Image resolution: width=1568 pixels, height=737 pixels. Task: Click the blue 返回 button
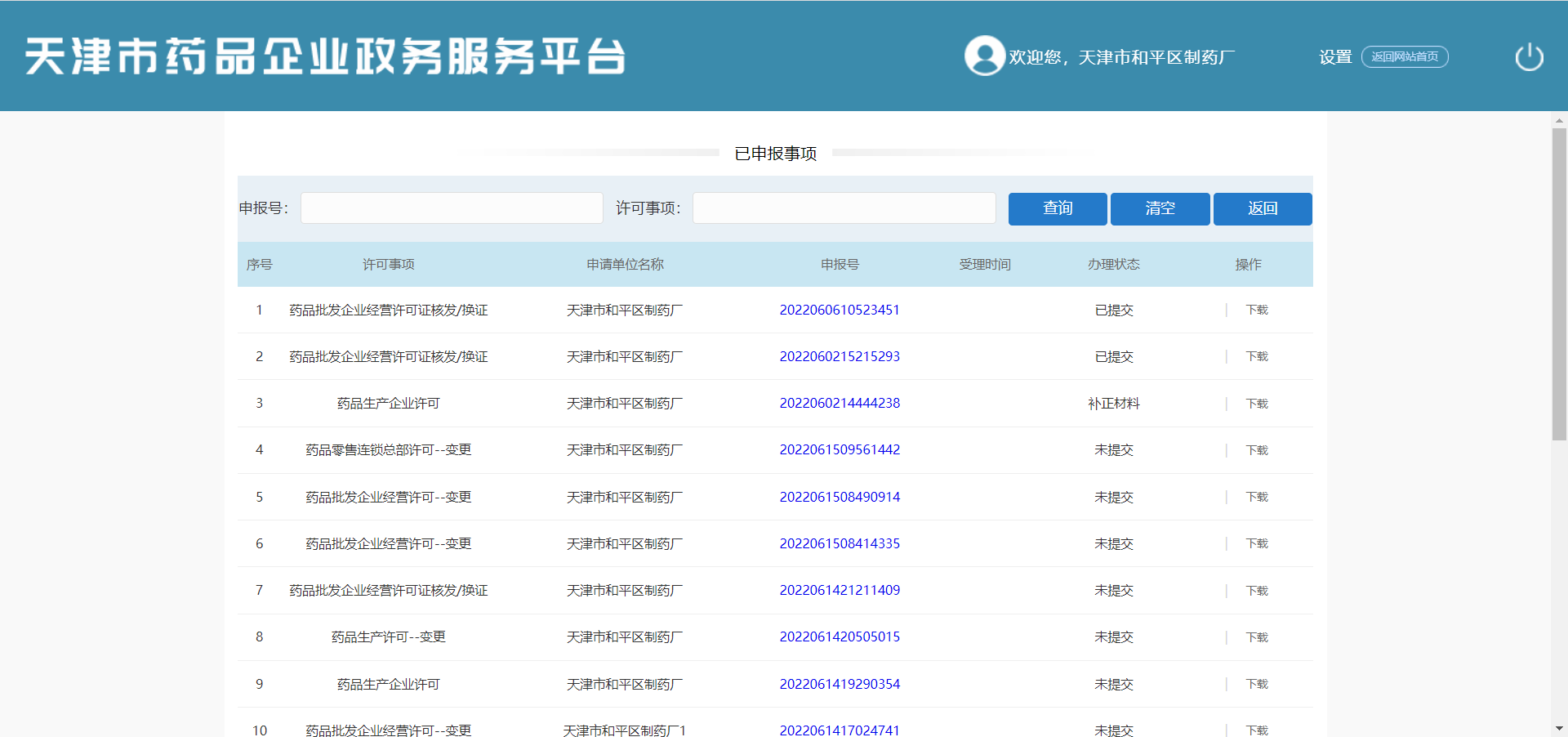(x=1262, y=208)
